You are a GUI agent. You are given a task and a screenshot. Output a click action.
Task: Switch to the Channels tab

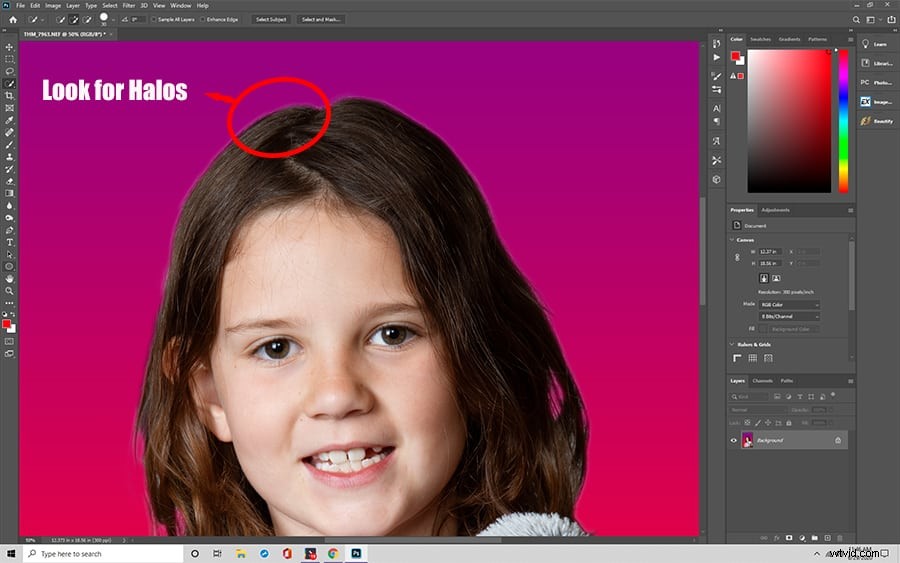(x=762, y=380)
